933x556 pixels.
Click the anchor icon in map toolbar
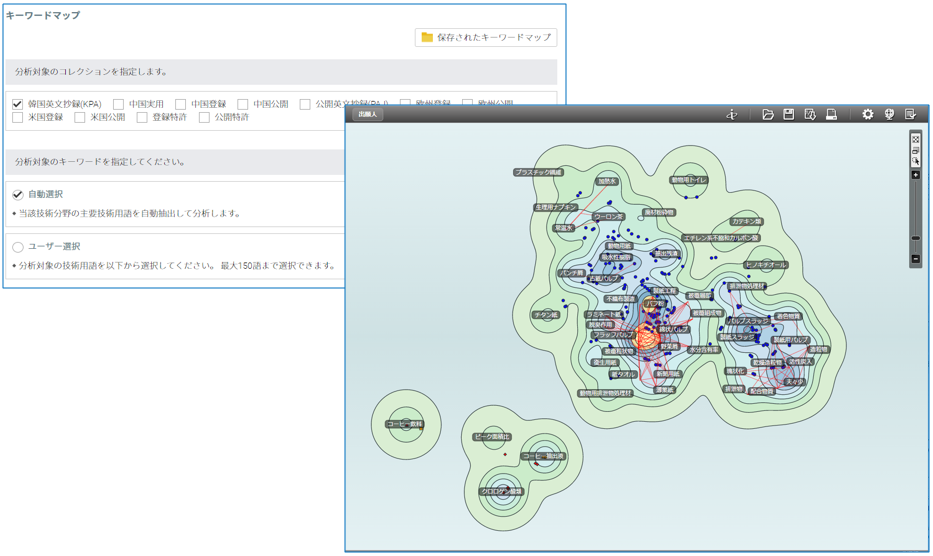[732, 115]
